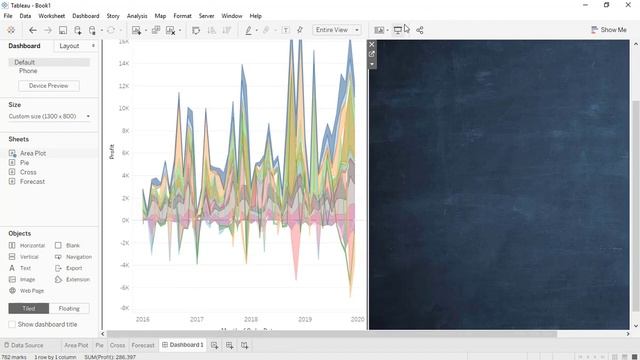Click the New dashboard tab icon at bottom
640x360 pixels.
tap(229, 345)
